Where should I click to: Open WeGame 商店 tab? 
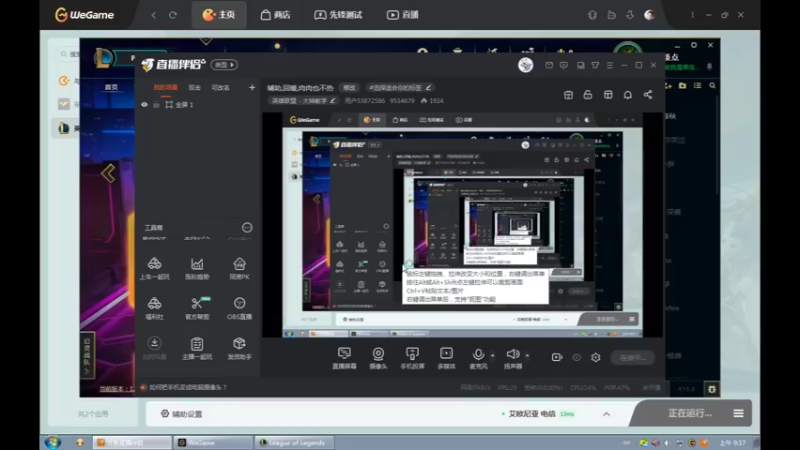pos(276,15)
